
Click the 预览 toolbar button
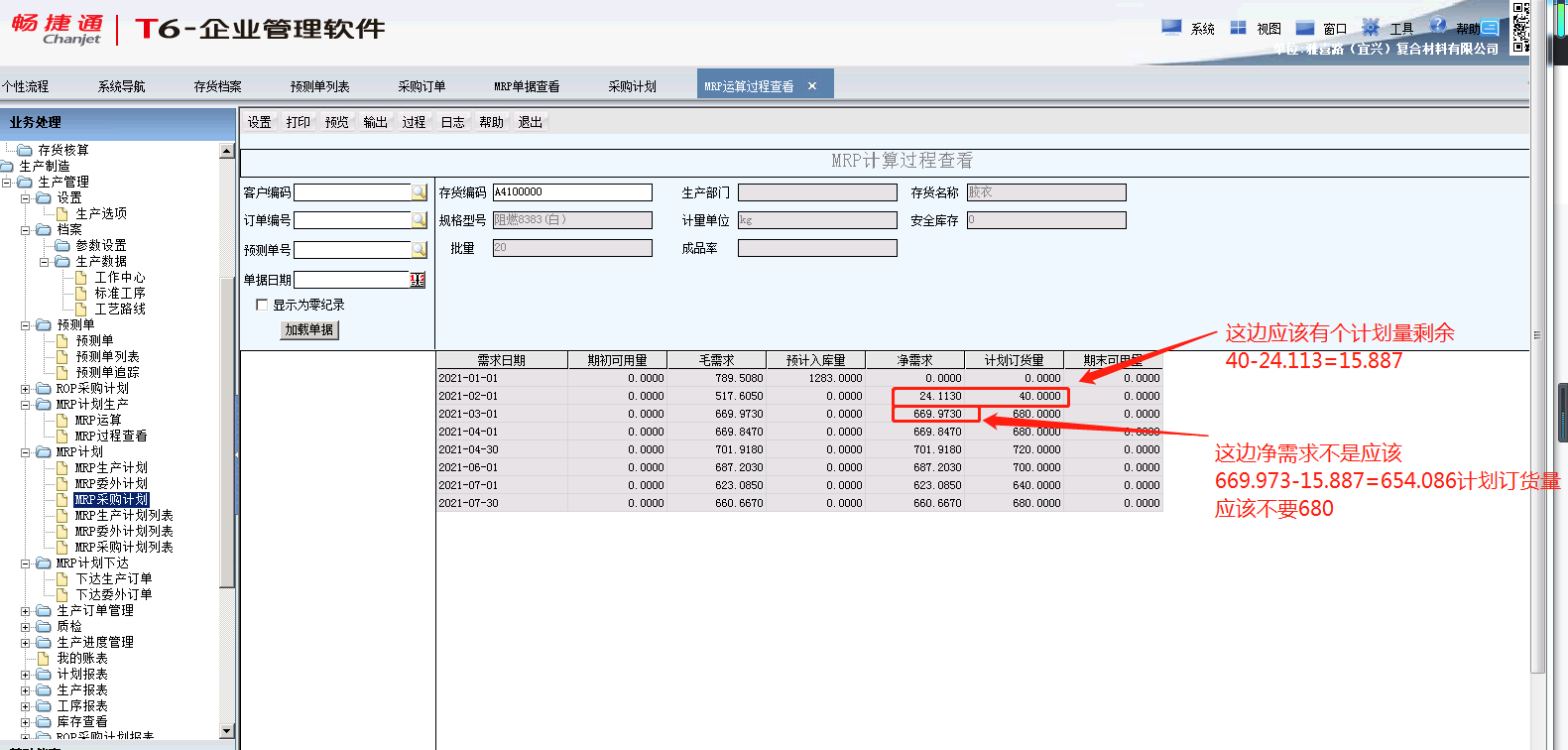pos(337,122)
